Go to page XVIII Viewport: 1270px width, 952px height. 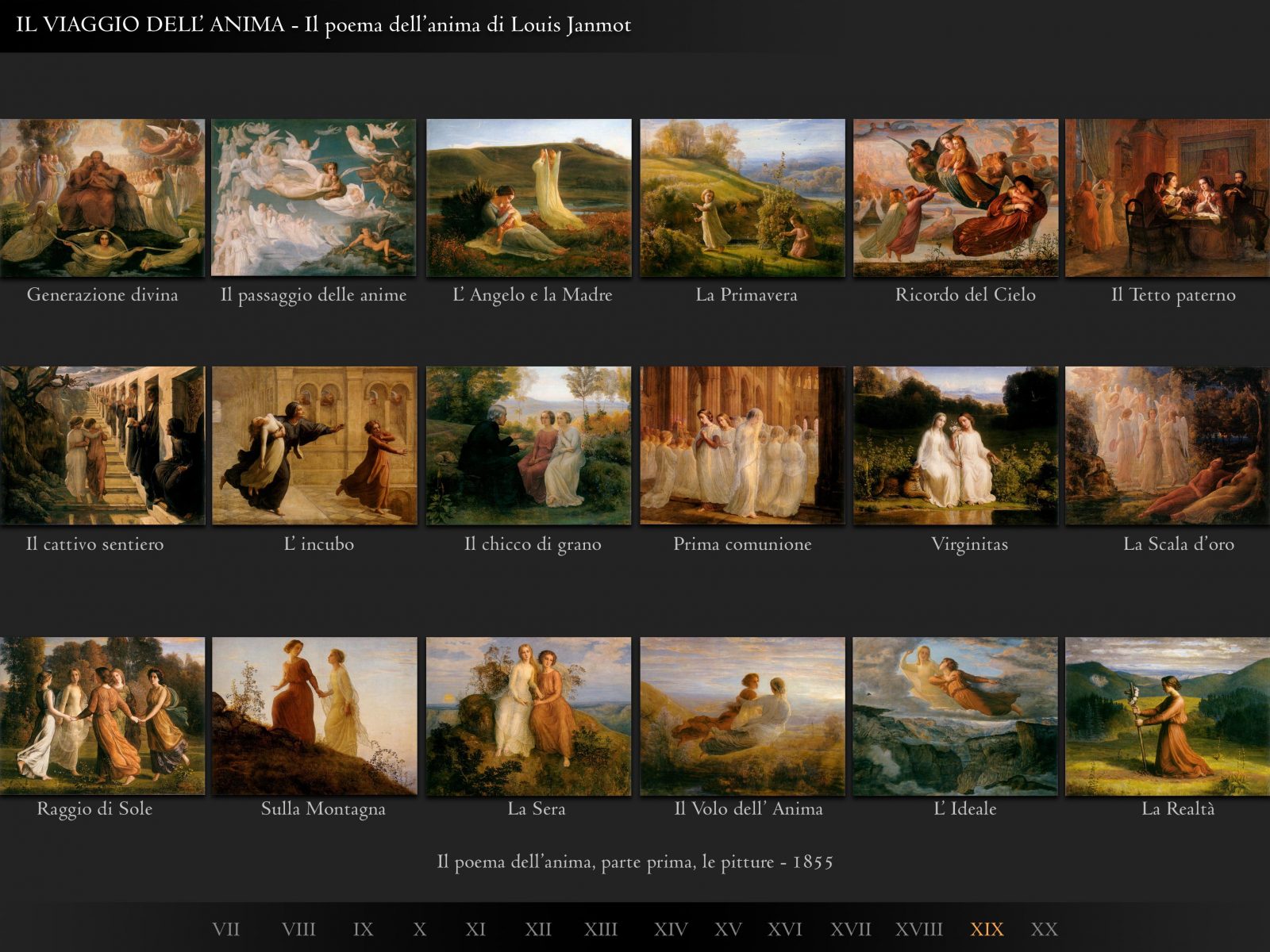click(919, 929)
